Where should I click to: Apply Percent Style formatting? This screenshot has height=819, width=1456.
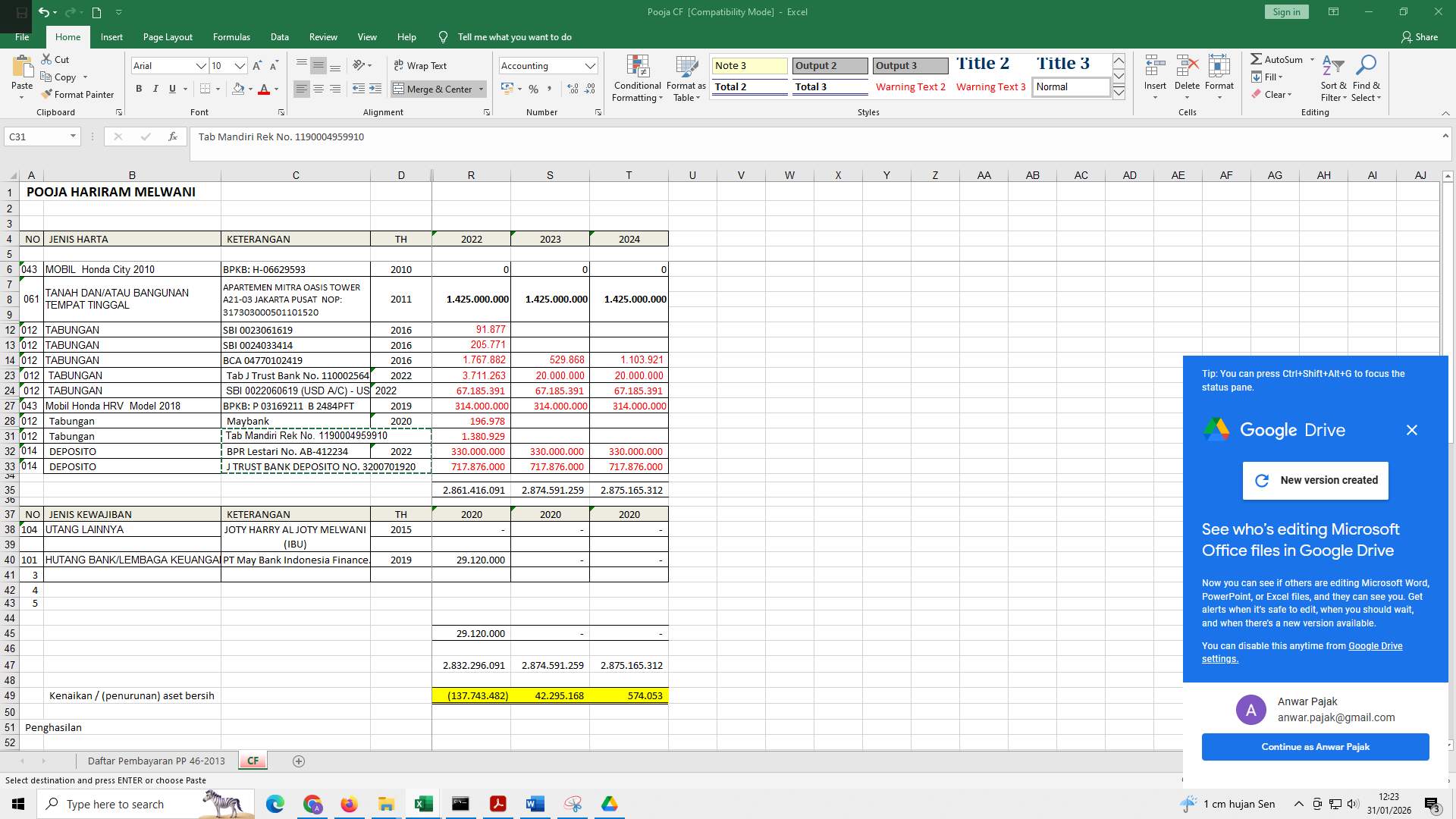533,89
